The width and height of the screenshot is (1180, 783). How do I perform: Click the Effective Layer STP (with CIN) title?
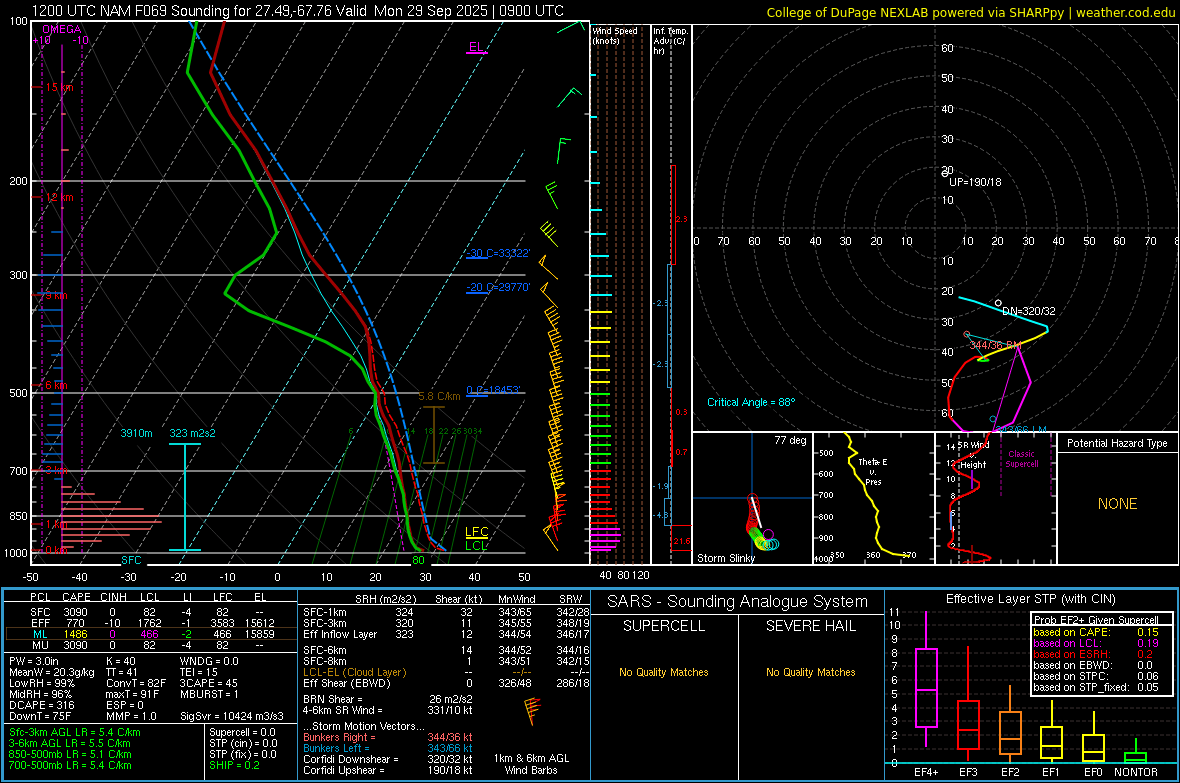(1030, 599)
